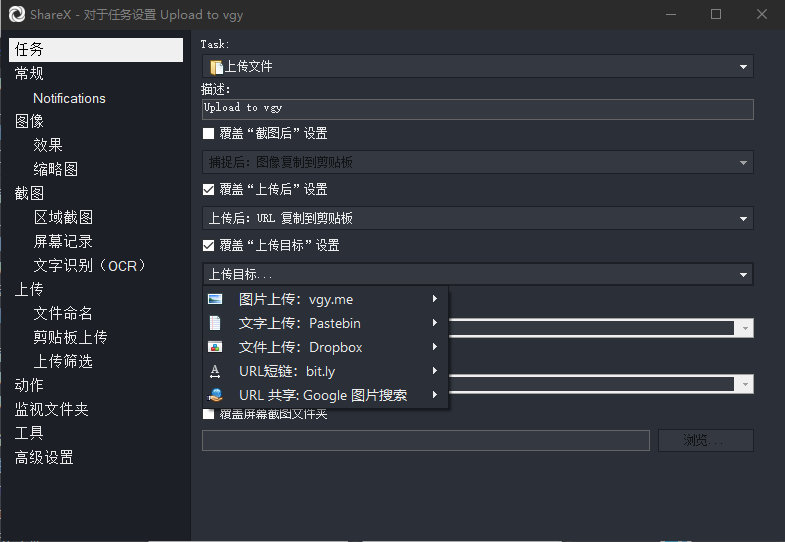The width and height of the screenshot is (785, 542).
Task: Click the URL sharing icon for Google 图片搜索
Action: (215, 395)
